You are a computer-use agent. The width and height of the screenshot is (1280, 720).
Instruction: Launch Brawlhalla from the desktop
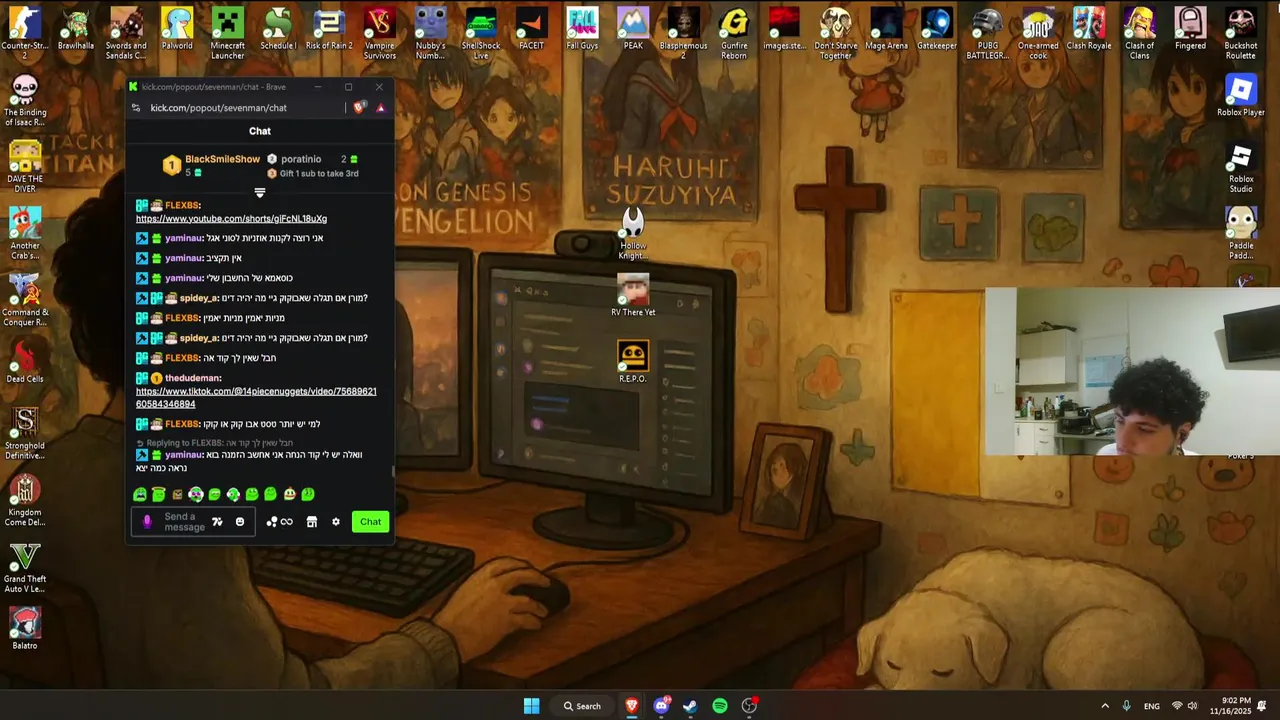pyautogui.click(x=76, y=30)
